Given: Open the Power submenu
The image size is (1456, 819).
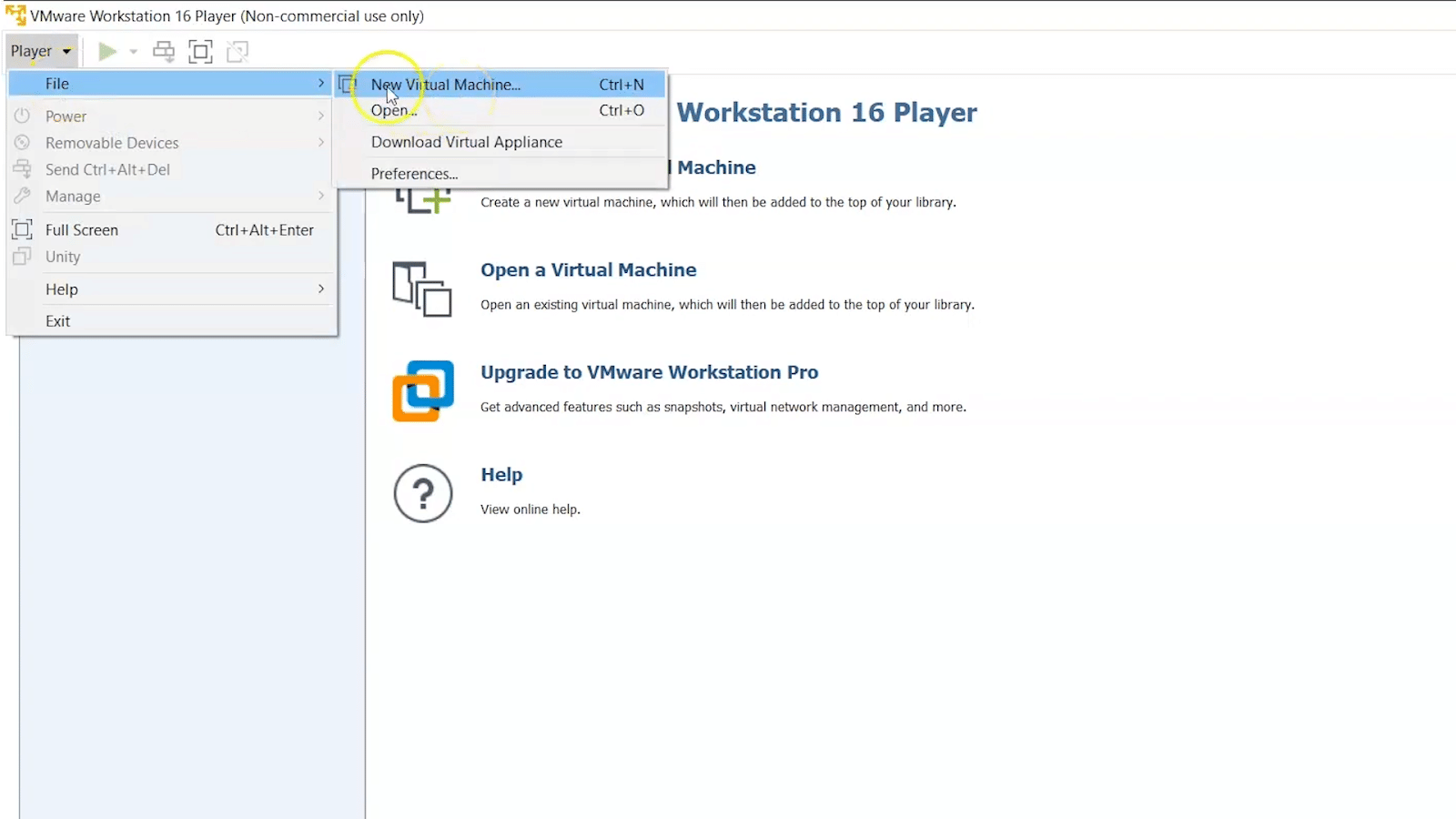Looking at the screenshot, I should point(172,116).
